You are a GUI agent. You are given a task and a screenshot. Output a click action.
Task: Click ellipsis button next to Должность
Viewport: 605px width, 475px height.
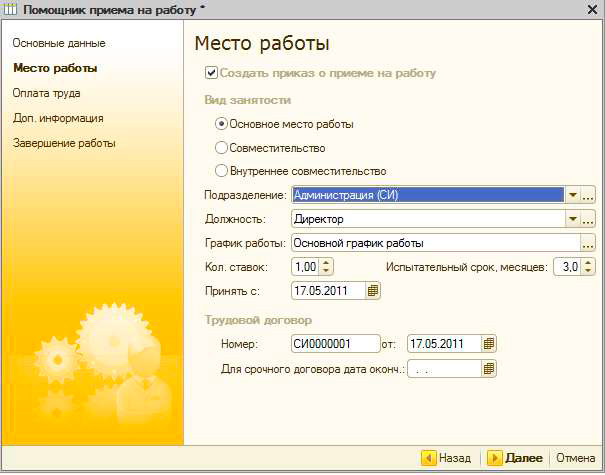click(588, 219)
